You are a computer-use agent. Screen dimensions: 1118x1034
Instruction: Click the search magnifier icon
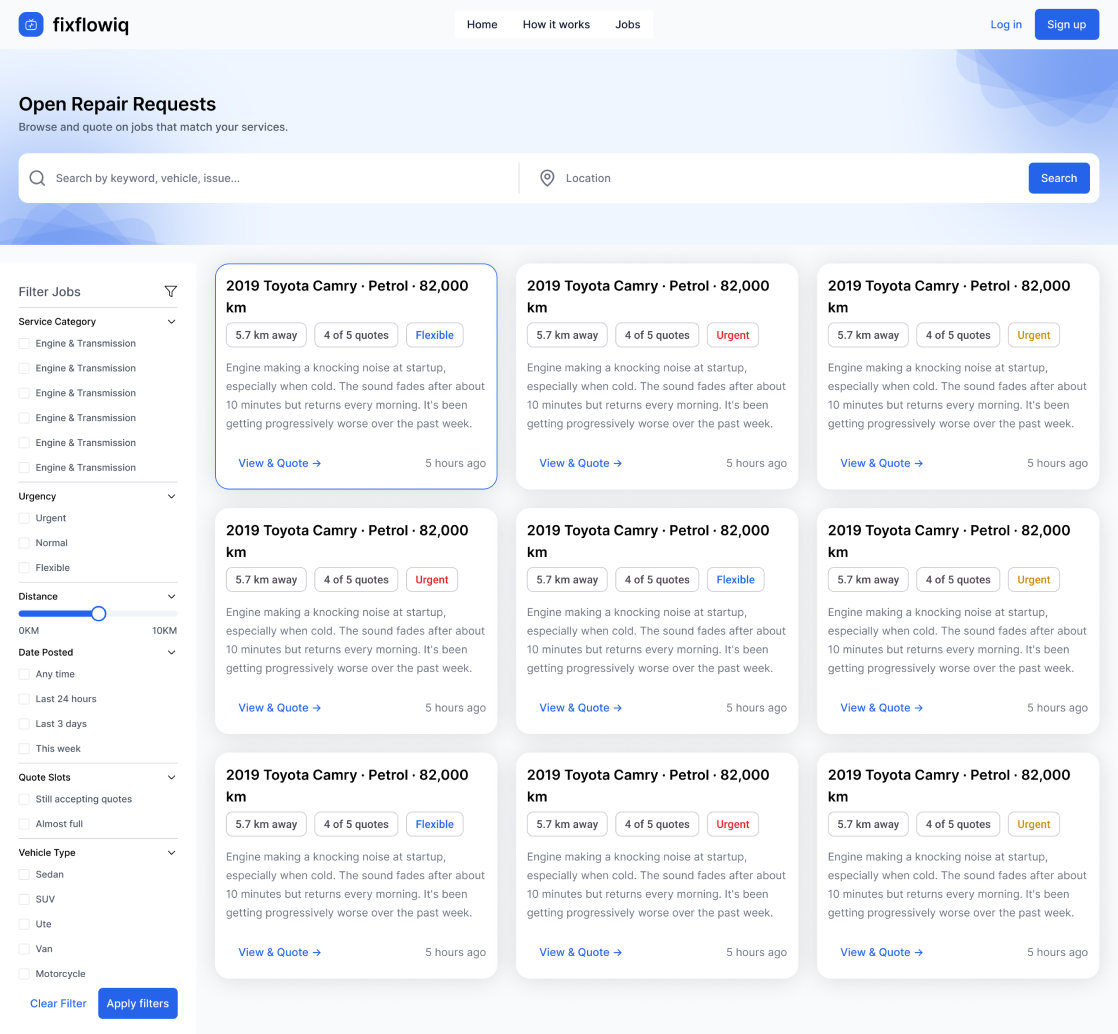click(x=37, y=178)
